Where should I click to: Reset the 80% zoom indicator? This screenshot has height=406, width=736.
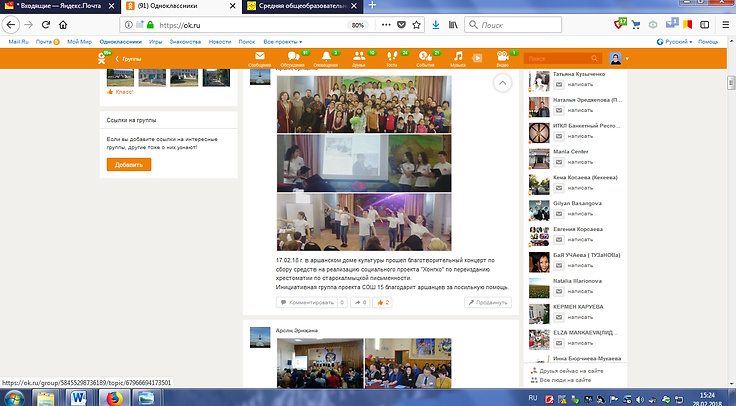pyautogui.click(x=358, y=25)
